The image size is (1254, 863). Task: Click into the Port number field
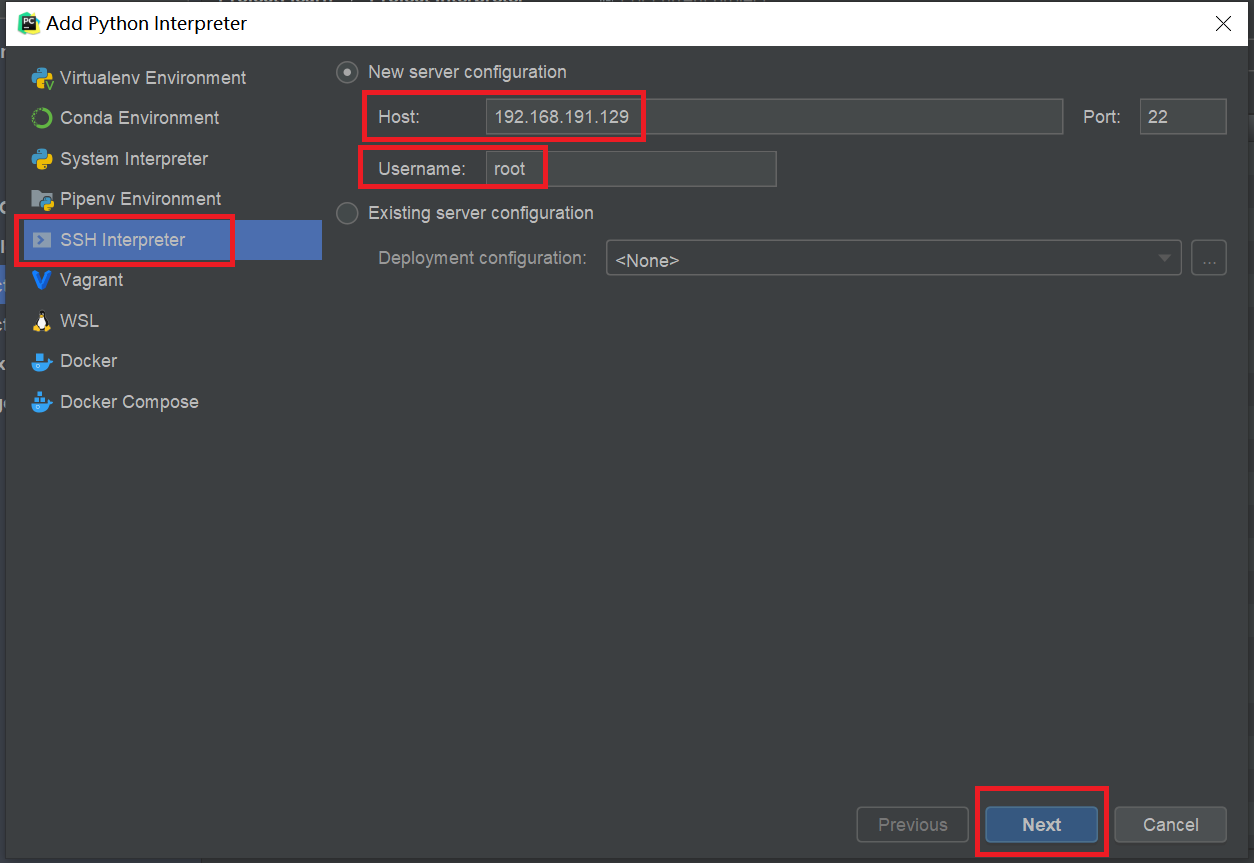tap(1183, 117)
